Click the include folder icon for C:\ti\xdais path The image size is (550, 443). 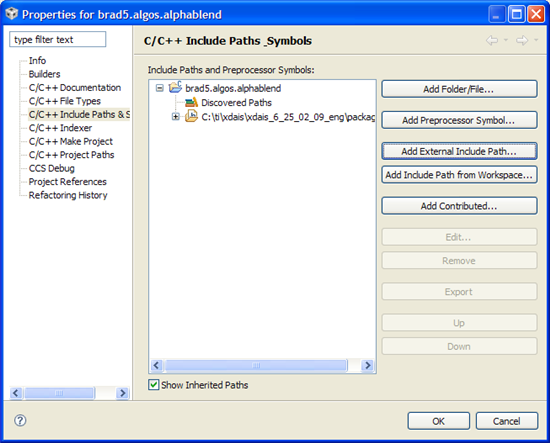[191, 116]
